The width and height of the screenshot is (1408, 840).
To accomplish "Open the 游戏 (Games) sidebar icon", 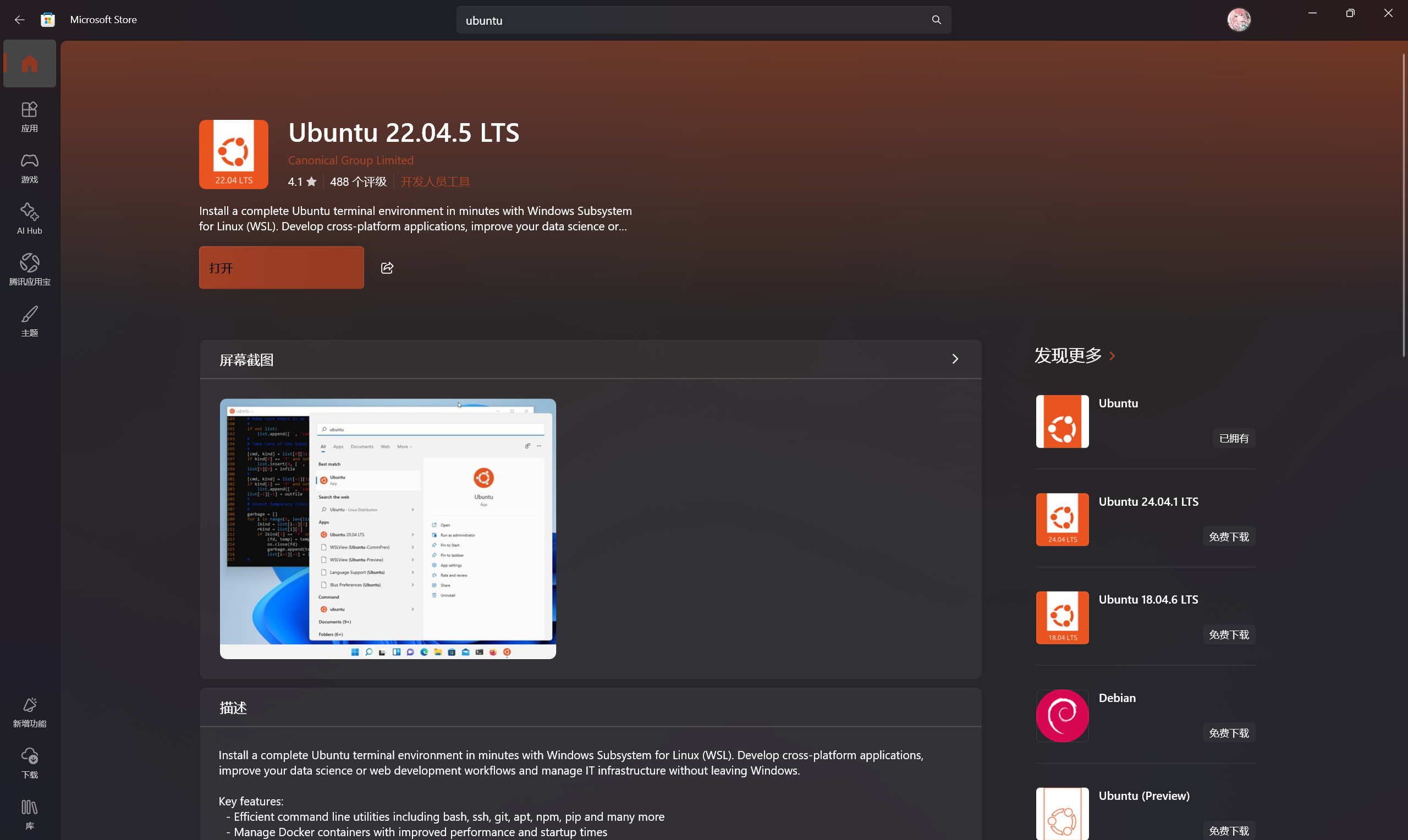I will click(x=30, y=168).
